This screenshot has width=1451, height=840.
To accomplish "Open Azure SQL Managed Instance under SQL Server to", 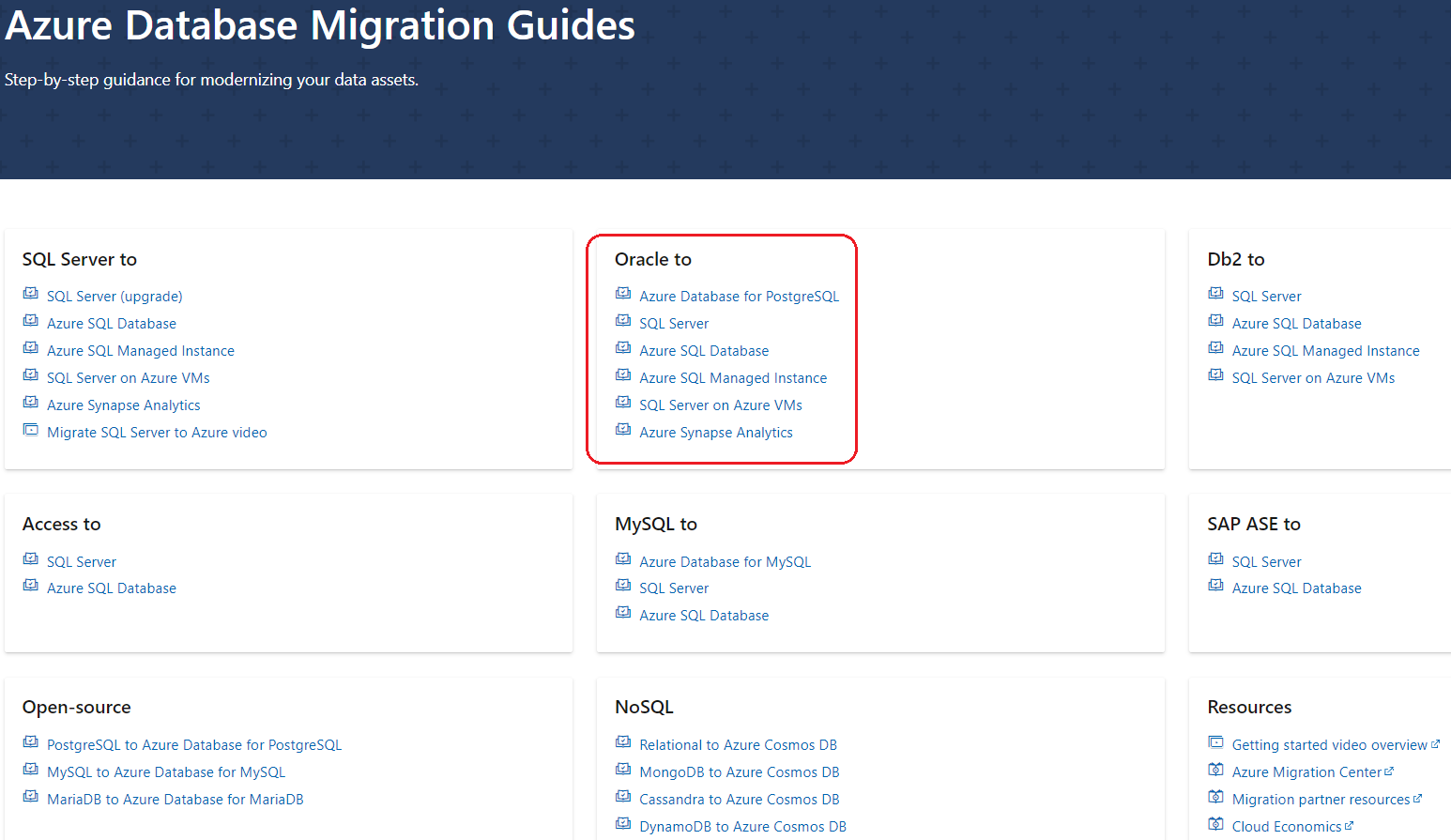I will 141,351.
